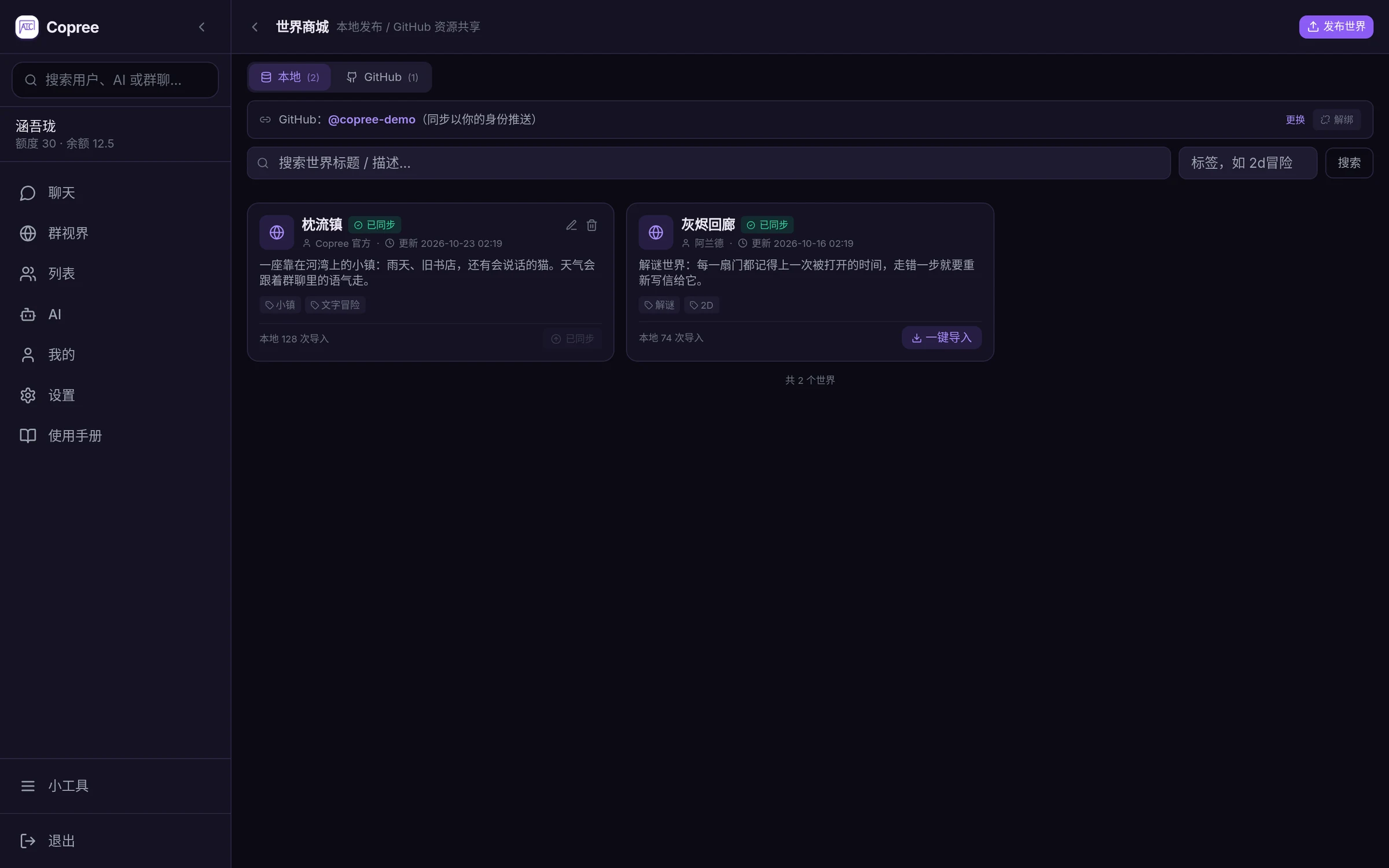The image size is (1389, 868).
Task: Click the 小镇 tag
Action: coord(280,305)
